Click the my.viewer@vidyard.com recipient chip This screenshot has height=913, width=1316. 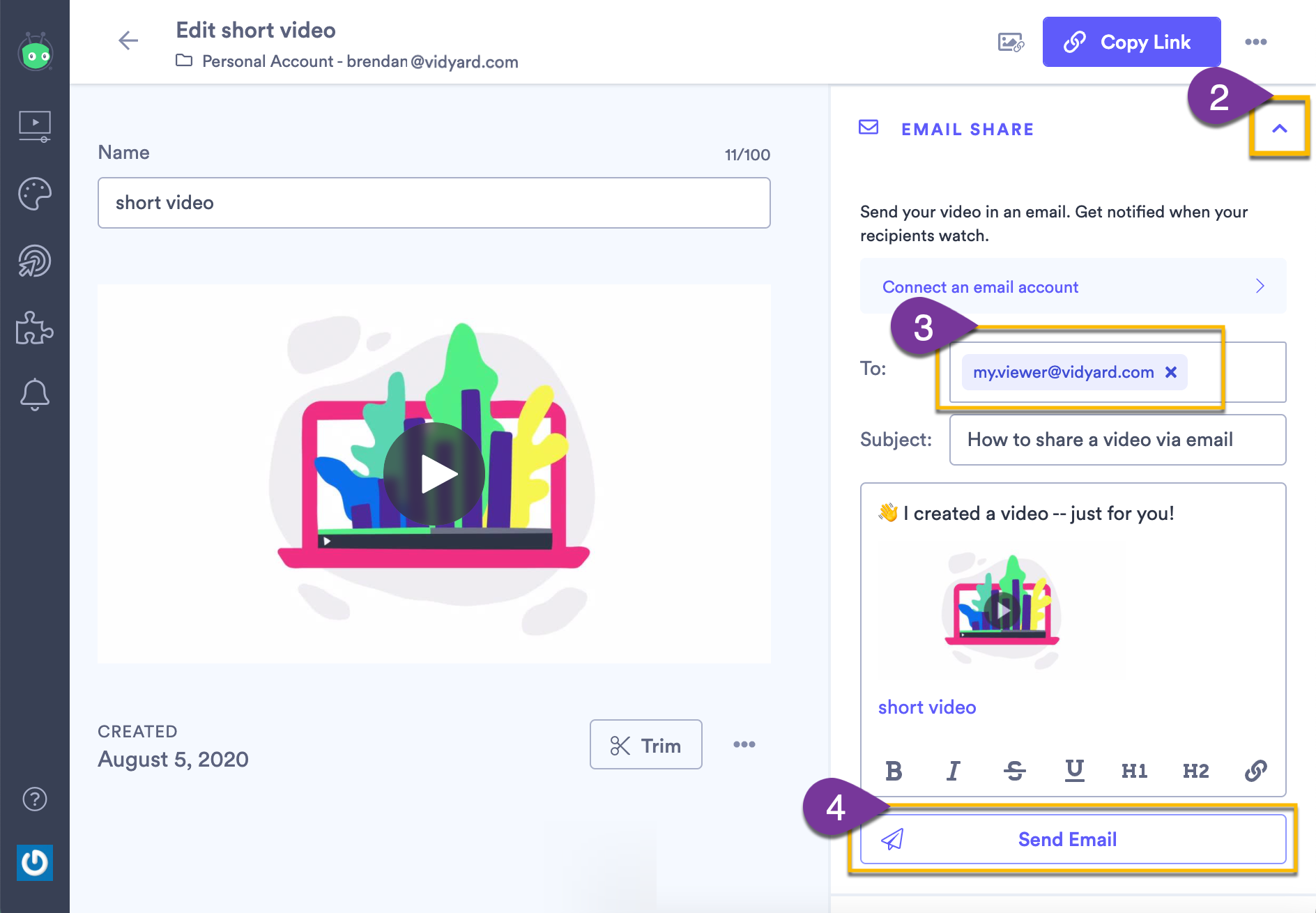coord(1074,372)
